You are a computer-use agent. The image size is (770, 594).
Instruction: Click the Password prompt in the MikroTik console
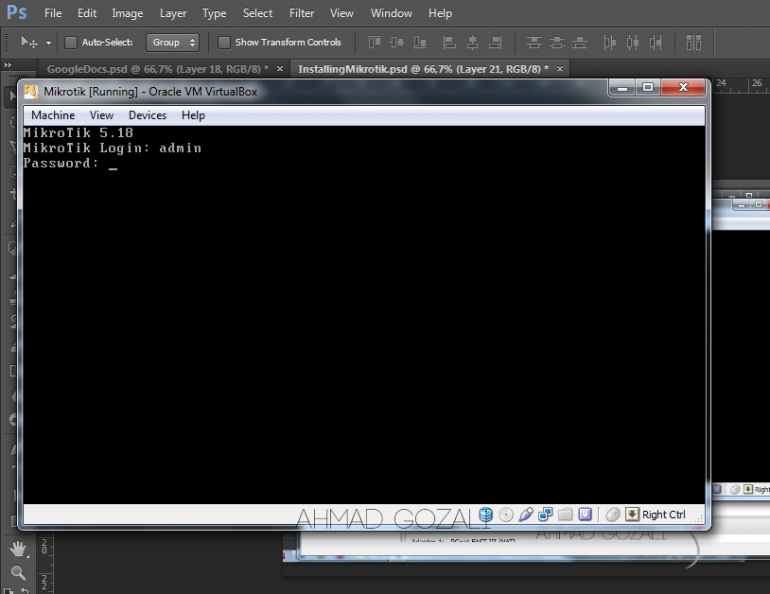(60, 164)
